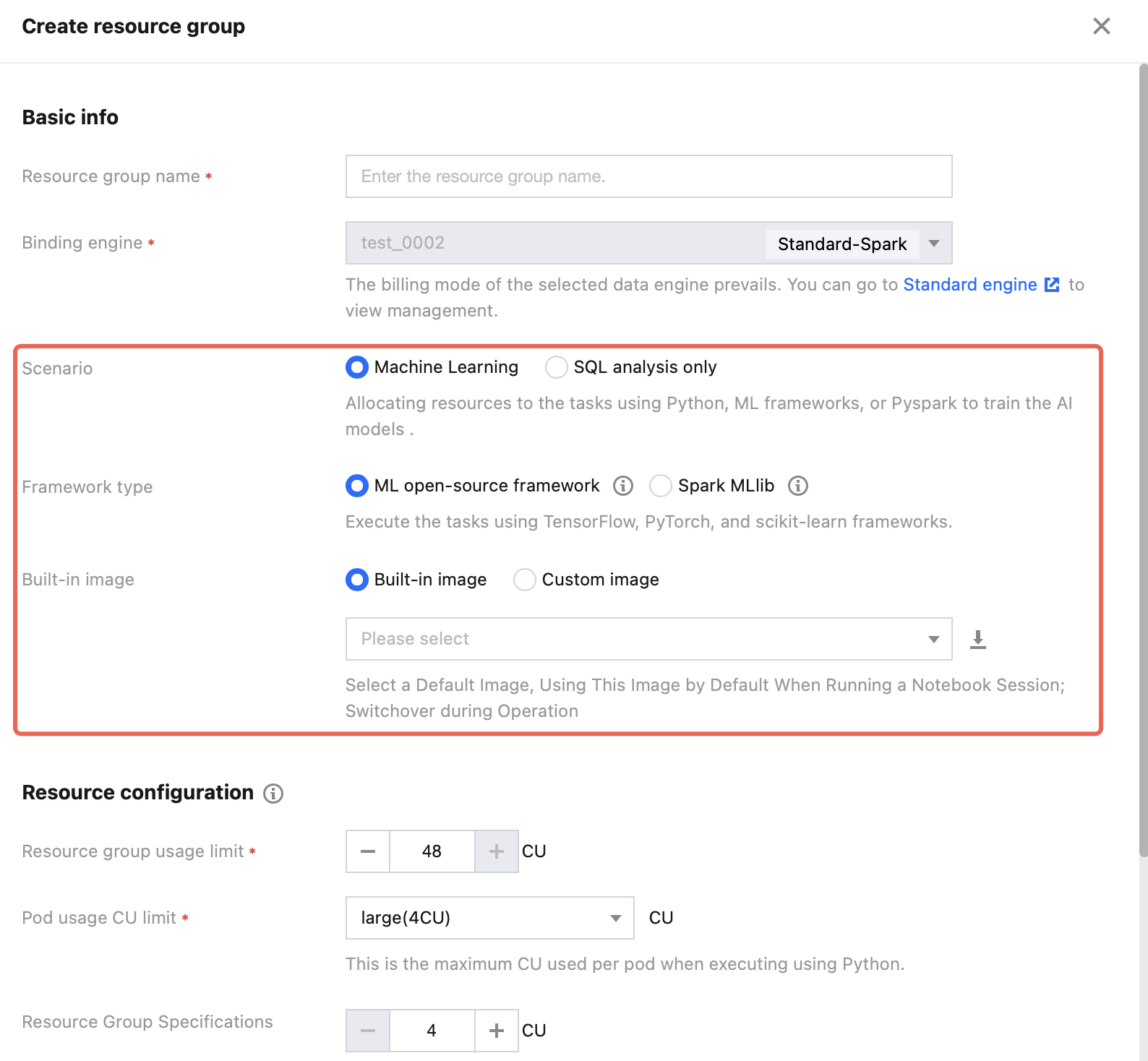This screenshot has height=1061, width=1148.
Task: Click the download icon beside image dropdown
Action: tap(978, 639)
